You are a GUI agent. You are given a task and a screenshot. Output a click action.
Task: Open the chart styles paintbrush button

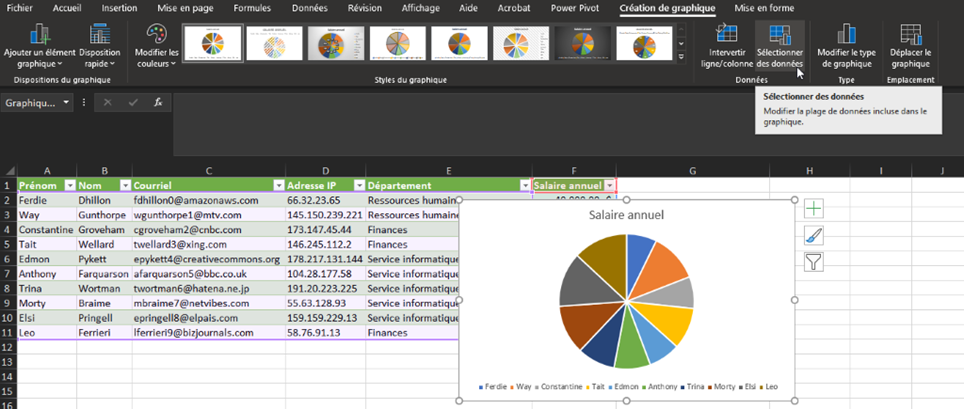tap(814, 235)
